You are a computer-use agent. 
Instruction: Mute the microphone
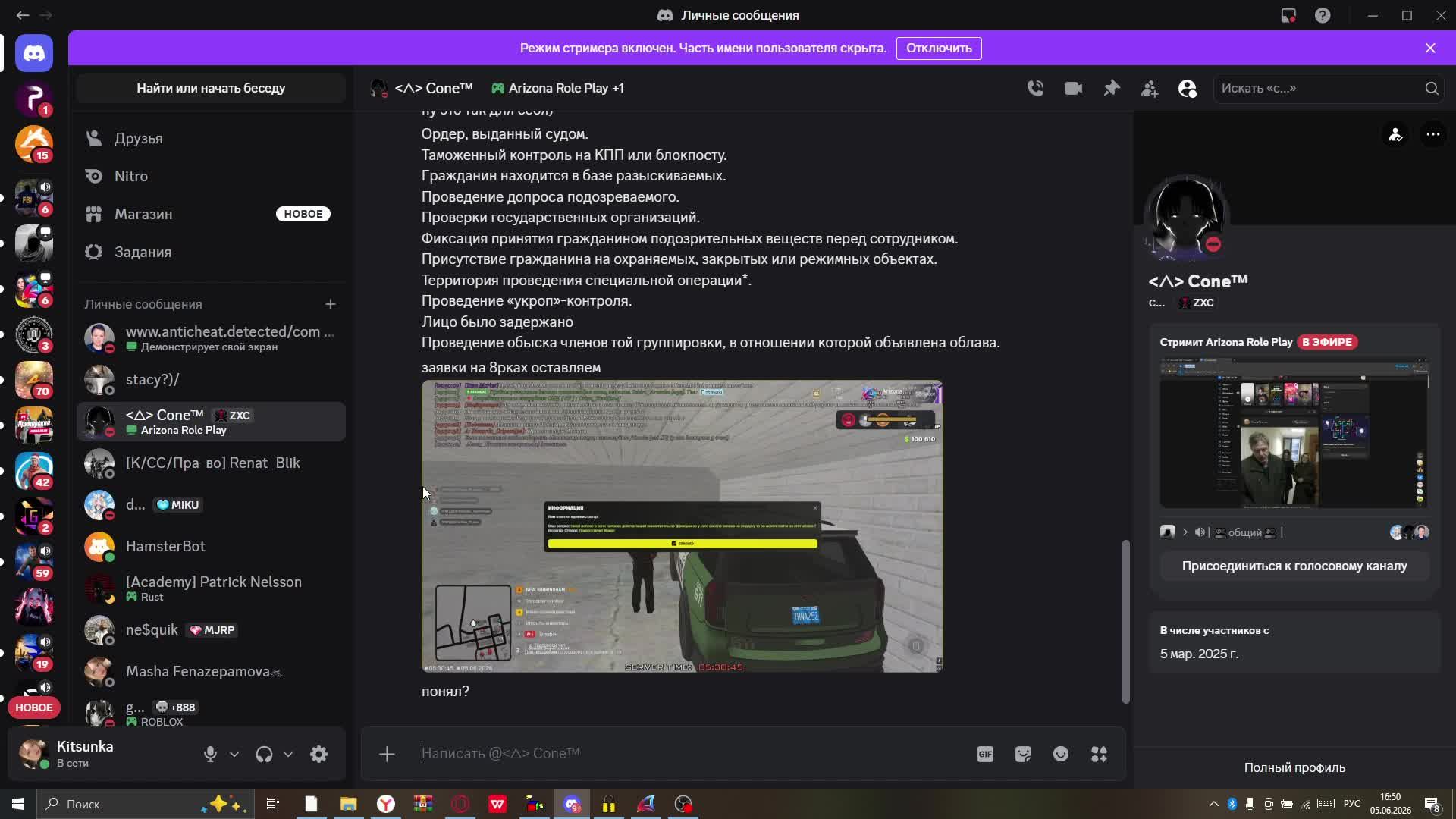pos(210,754)
